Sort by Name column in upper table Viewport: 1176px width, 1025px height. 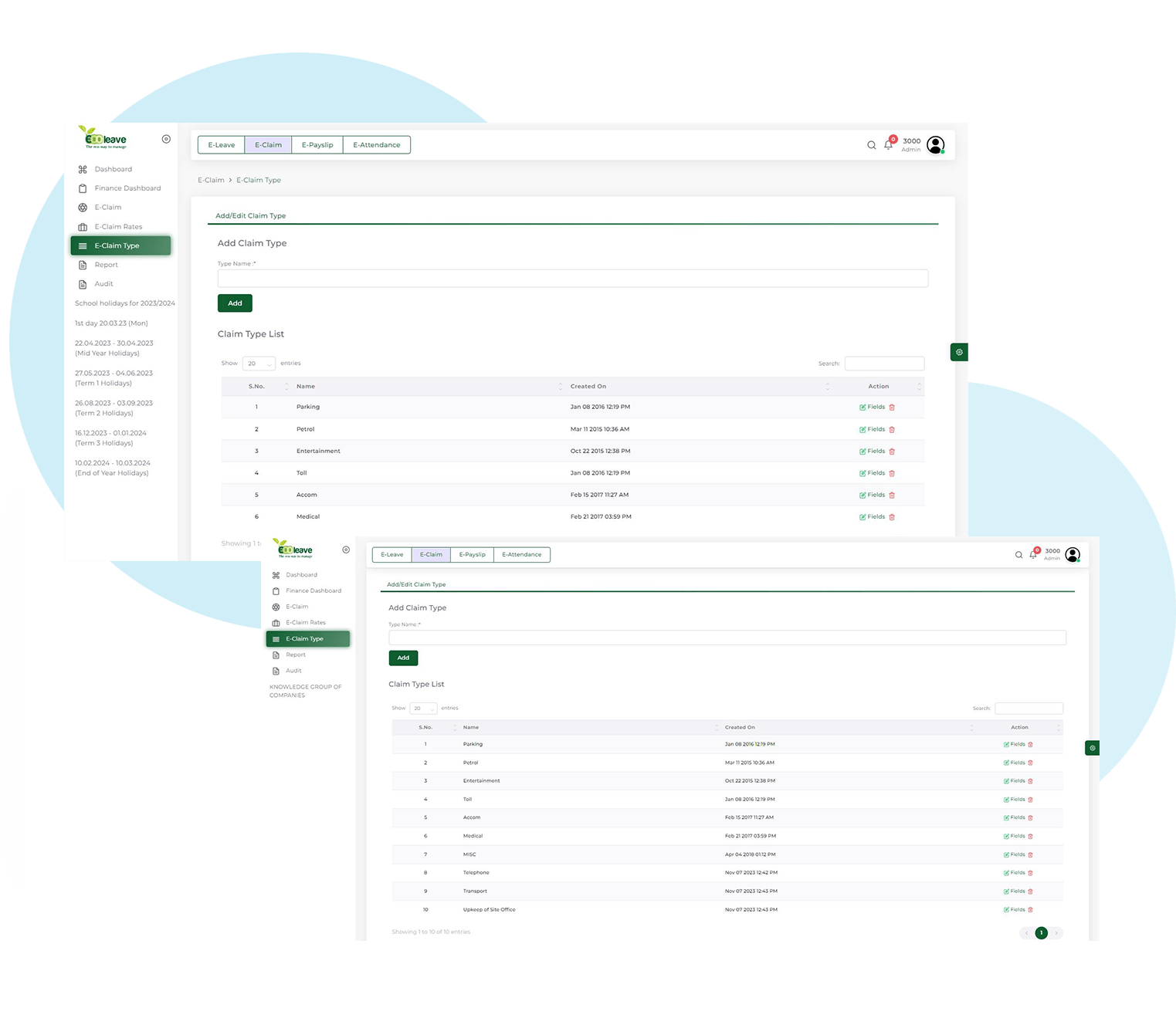pyautogui.click(x=429, y=387)
